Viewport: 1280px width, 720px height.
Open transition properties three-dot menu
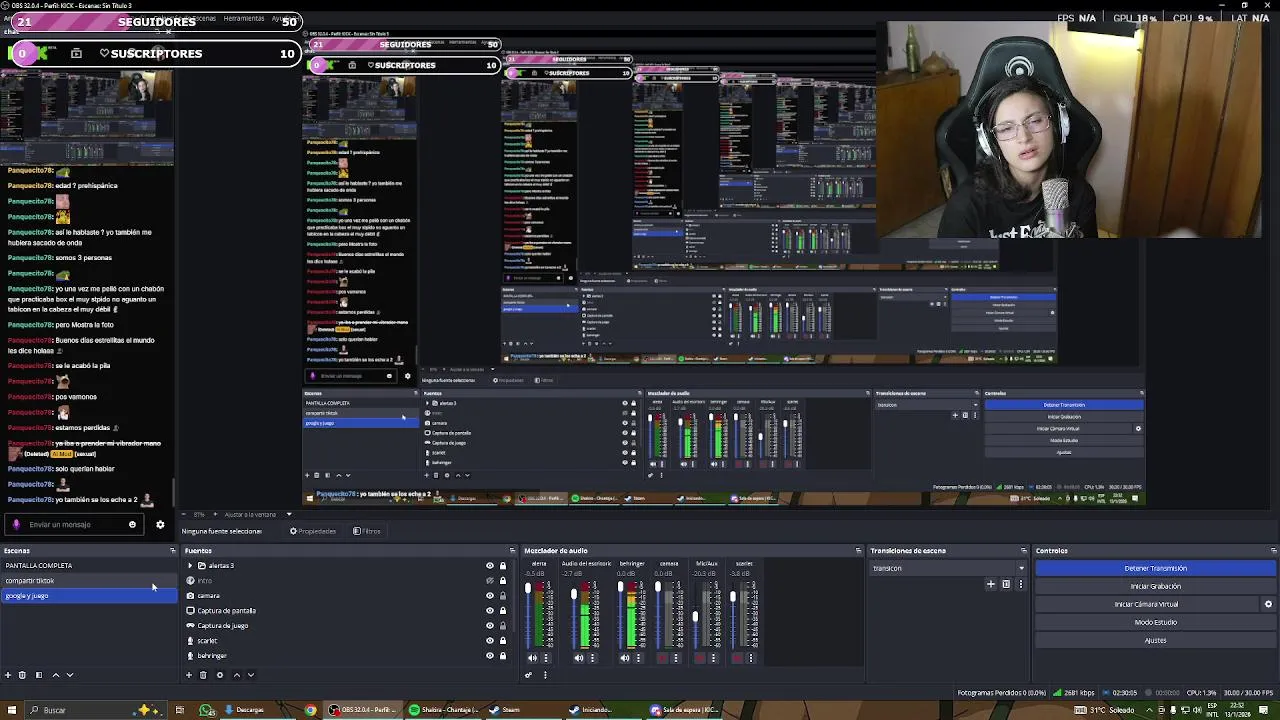pyautogui.click(x=1020, y=584)
